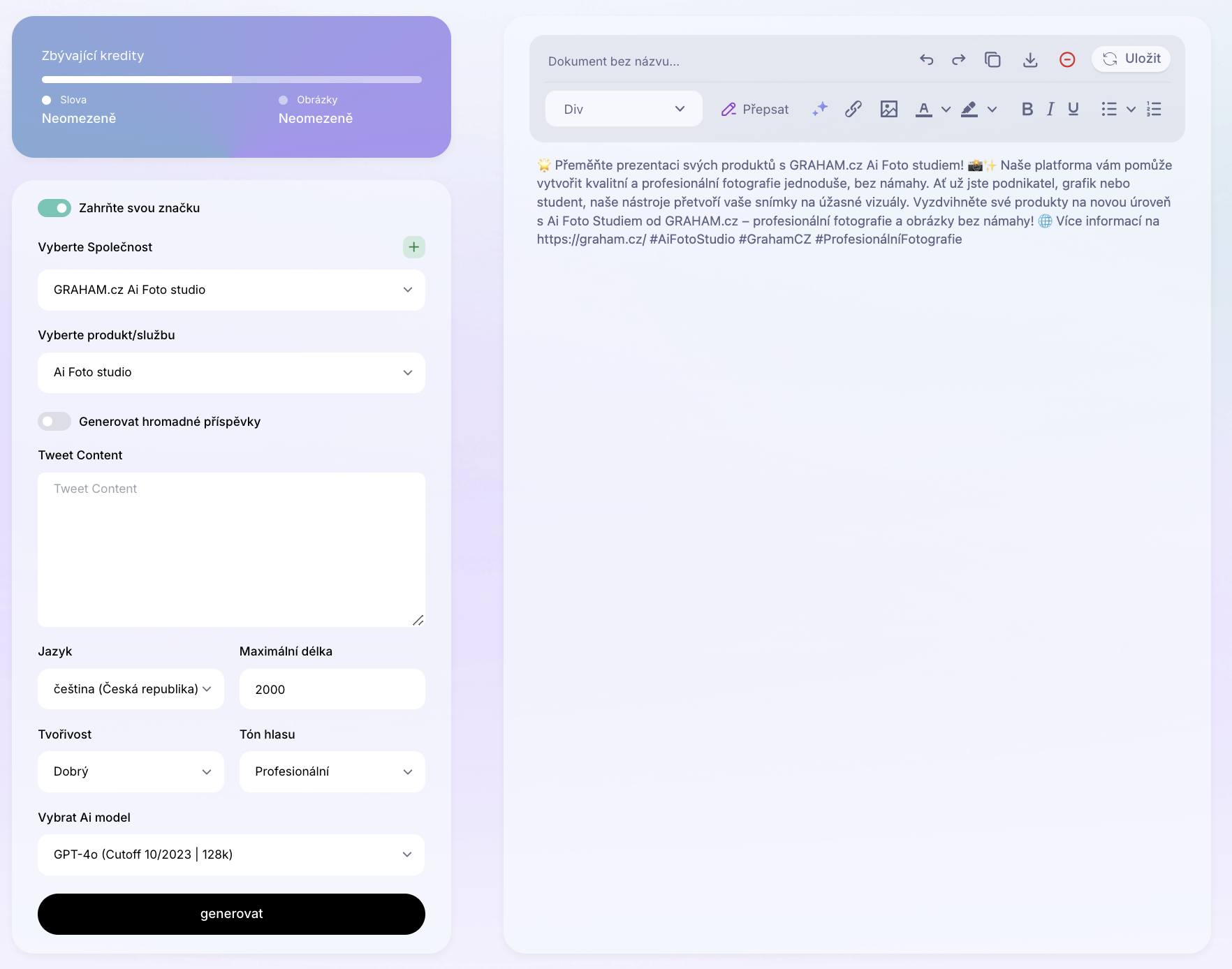Image resolution: width=1232 pixels, height=969 pixels.
Task: Open the Div block format dropdown
Action: pyautogui.click(x=624, y=109)
